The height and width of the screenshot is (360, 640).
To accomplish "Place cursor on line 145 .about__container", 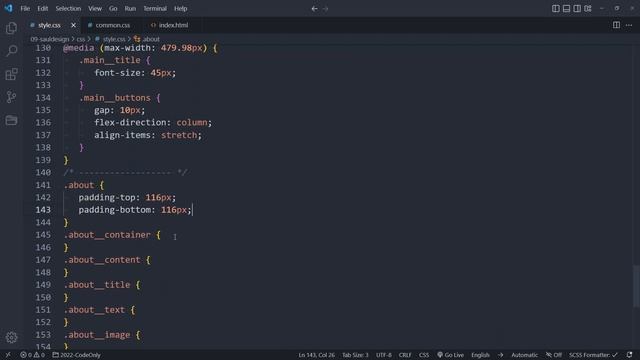I will tap(112, 235).
